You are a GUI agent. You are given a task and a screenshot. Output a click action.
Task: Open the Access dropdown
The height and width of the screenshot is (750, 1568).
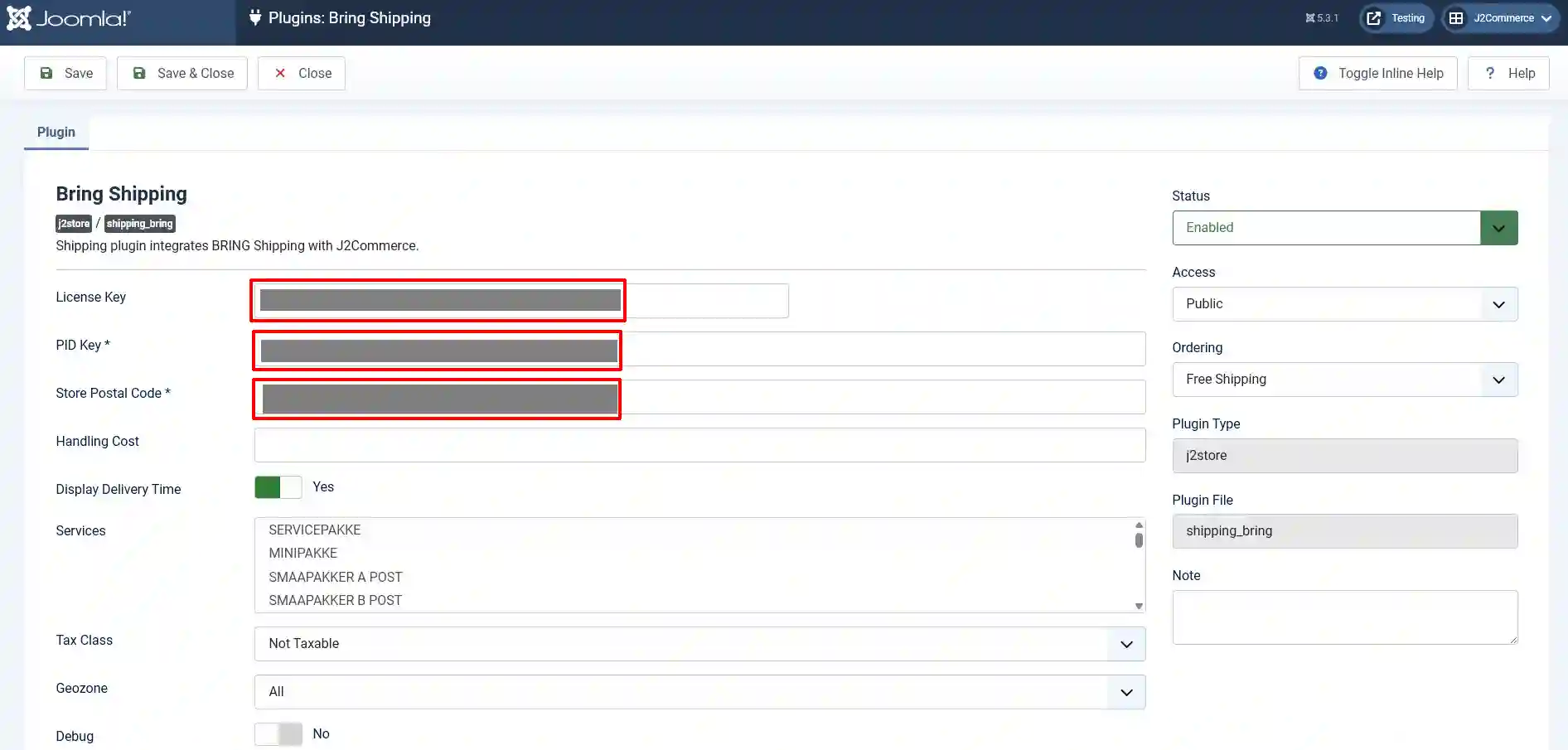(1345, 304)
